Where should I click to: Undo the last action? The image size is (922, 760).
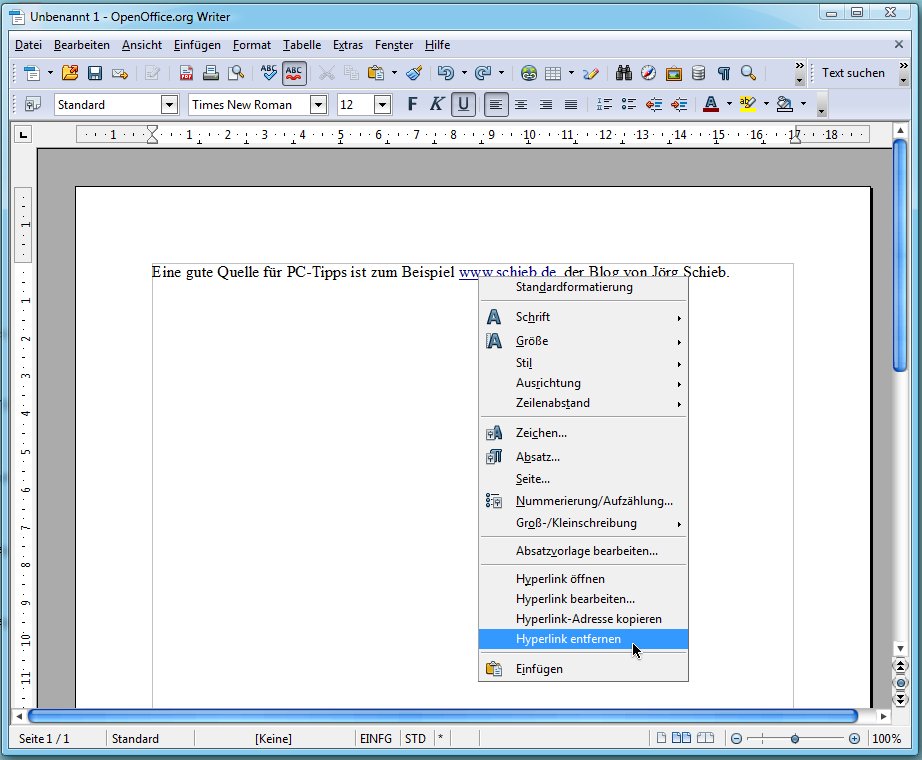[446, 73]
